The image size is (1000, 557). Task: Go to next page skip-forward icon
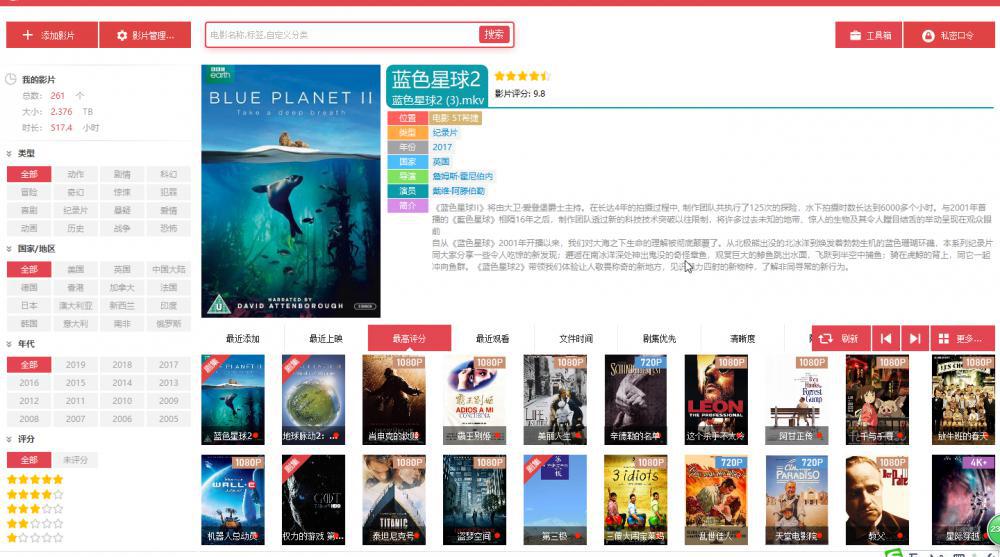coord(915,338)
